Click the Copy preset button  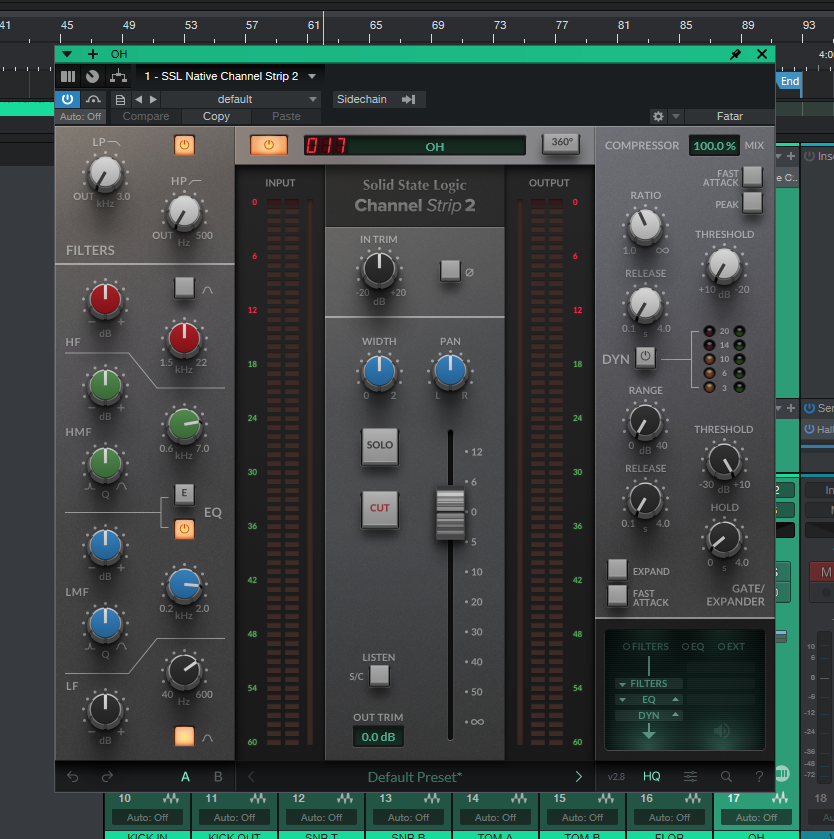[215, 116]
